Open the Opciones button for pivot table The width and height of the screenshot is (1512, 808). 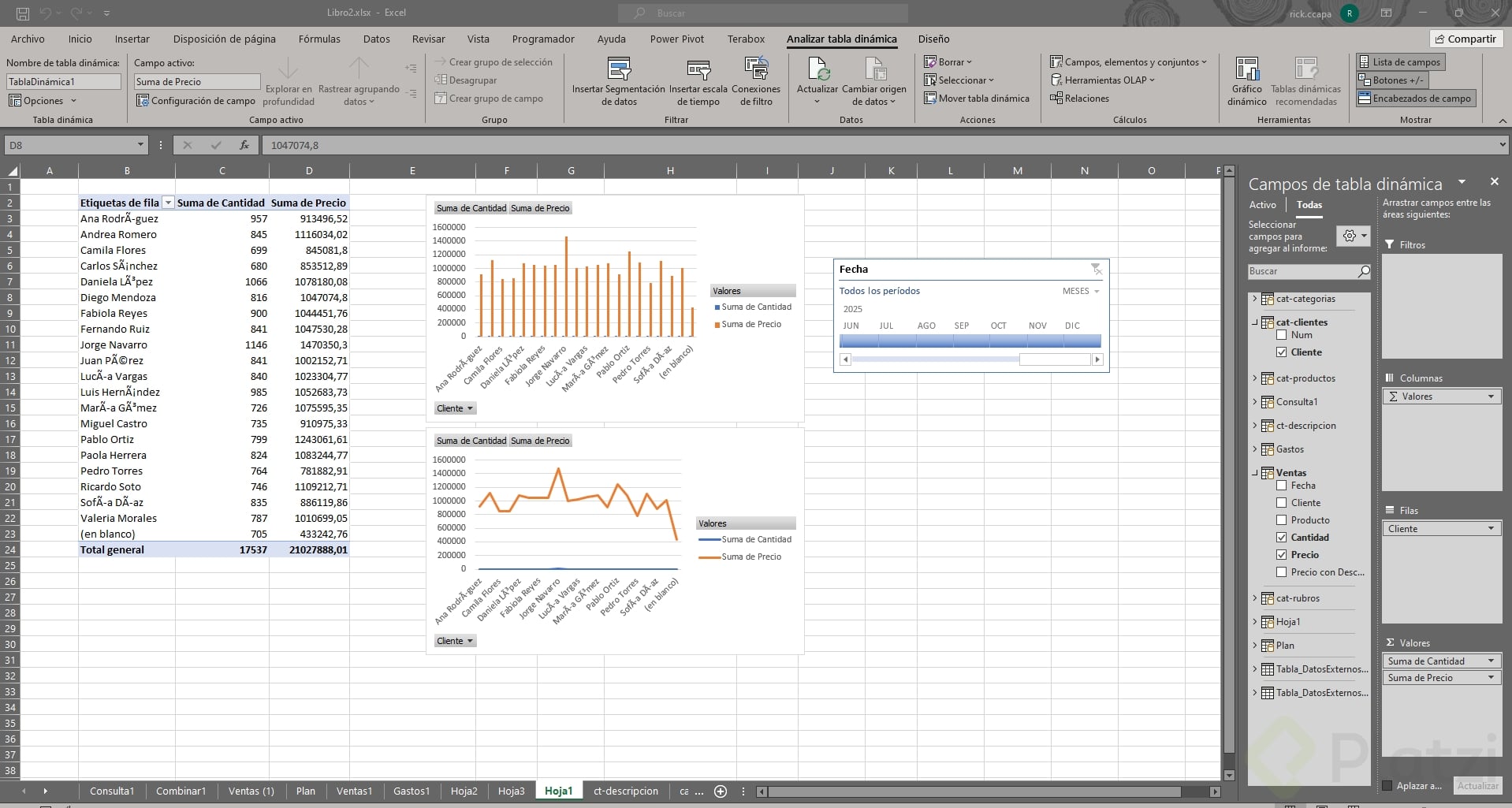pyautogui.click(x=43, y=101)
